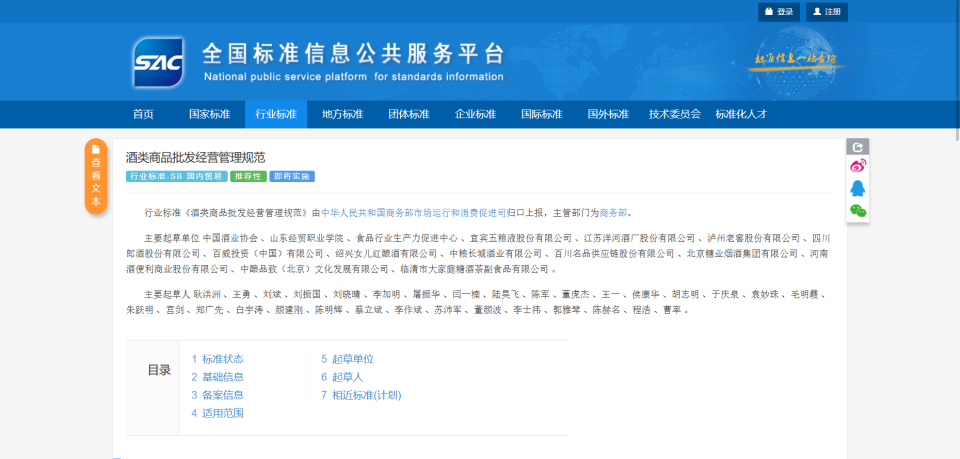Click drafting unit 泸州老窖股份有限公司
This screenshot has height=459, width=960.
(753, 238)
